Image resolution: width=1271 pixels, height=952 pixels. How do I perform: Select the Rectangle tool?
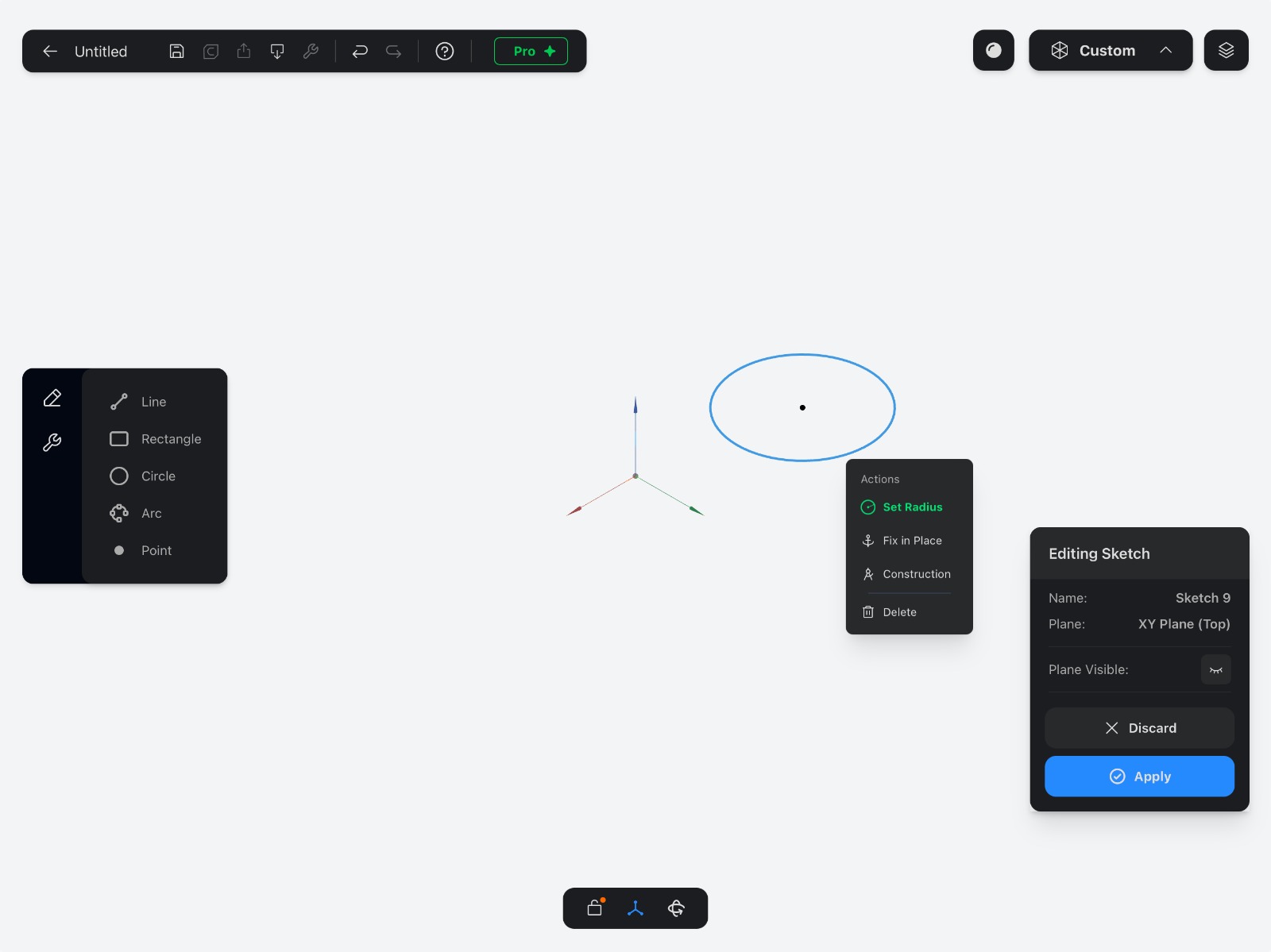171,438
